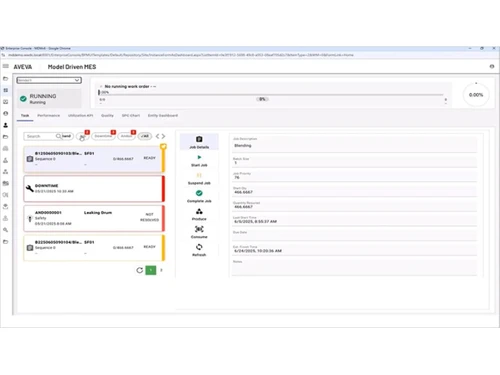Click the right chevron next to filters
This screenshot has width=500, height=375.
pyautogui.click(x=163, y=136)
